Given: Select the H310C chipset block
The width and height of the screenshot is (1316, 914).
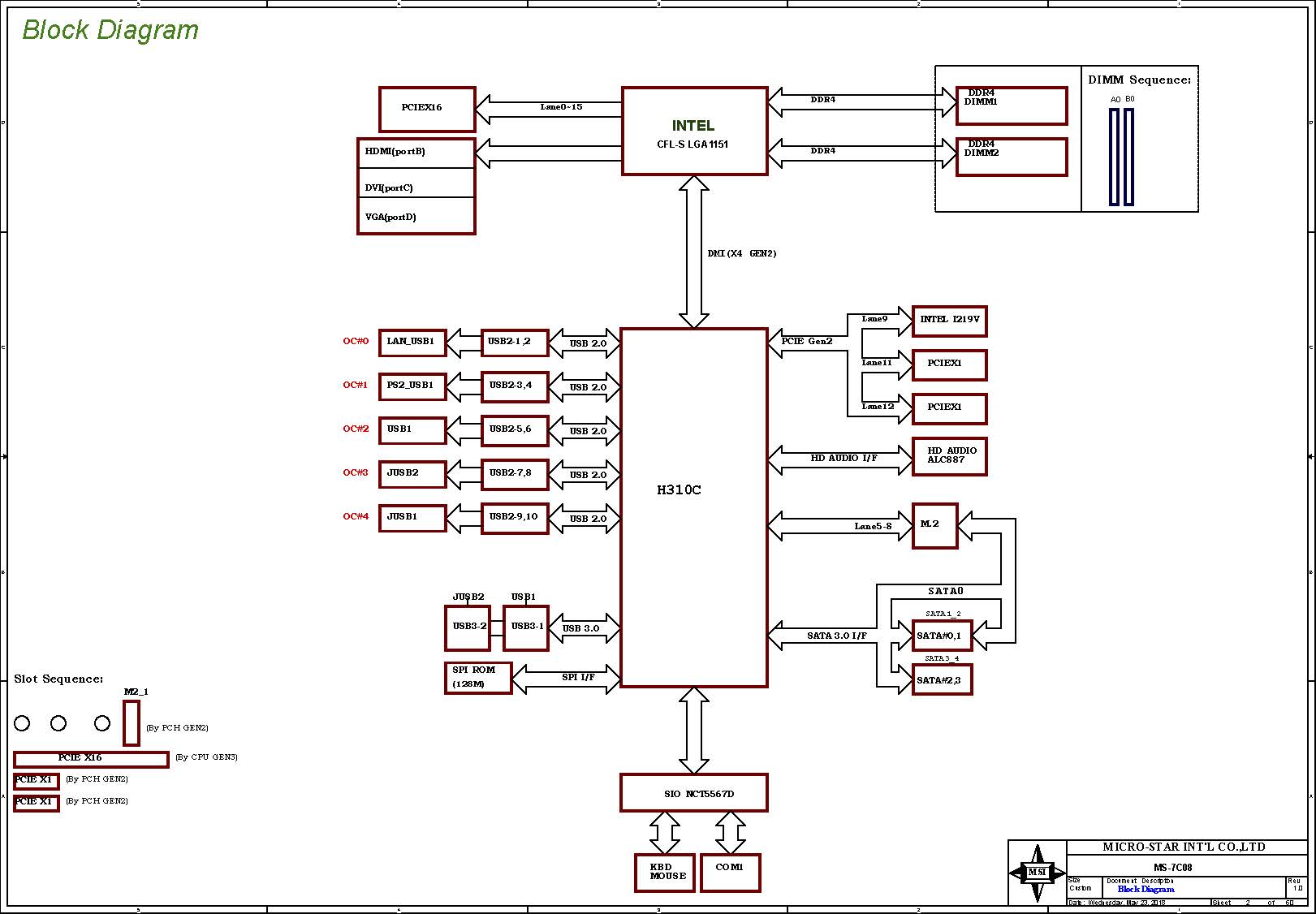Looking at the screenshot, I should tap(694, 507).
